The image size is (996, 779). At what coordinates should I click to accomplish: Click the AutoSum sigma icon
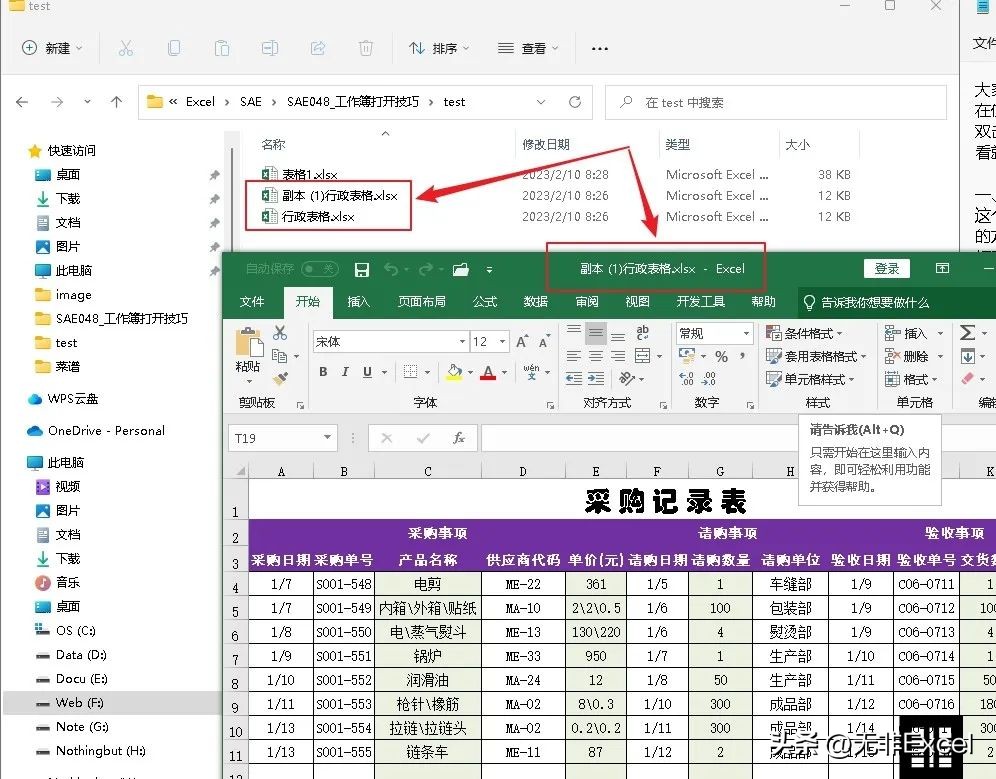click(967, 332)
